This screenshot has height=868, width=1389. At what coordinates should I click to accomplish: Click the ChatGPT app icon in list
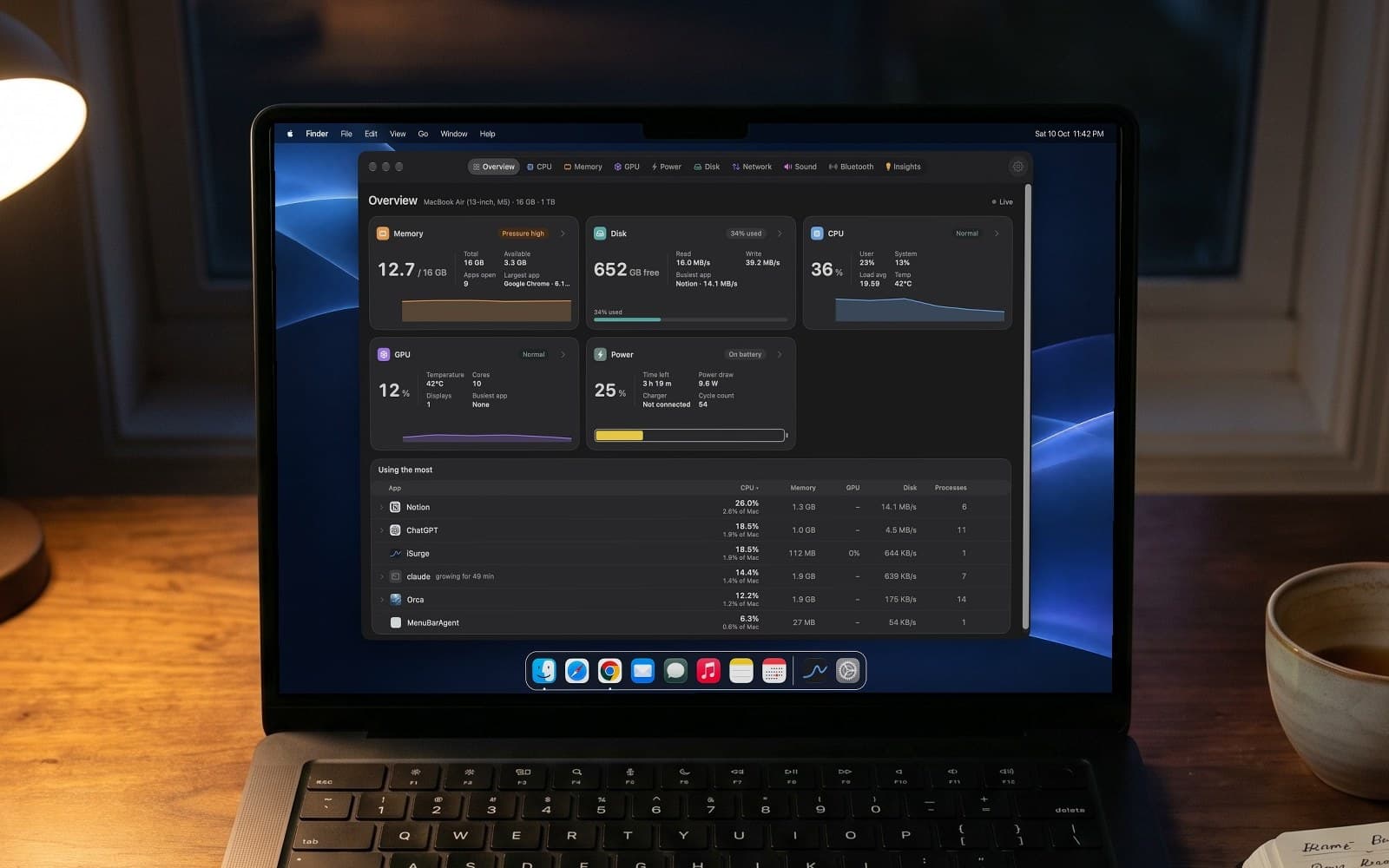395,530
